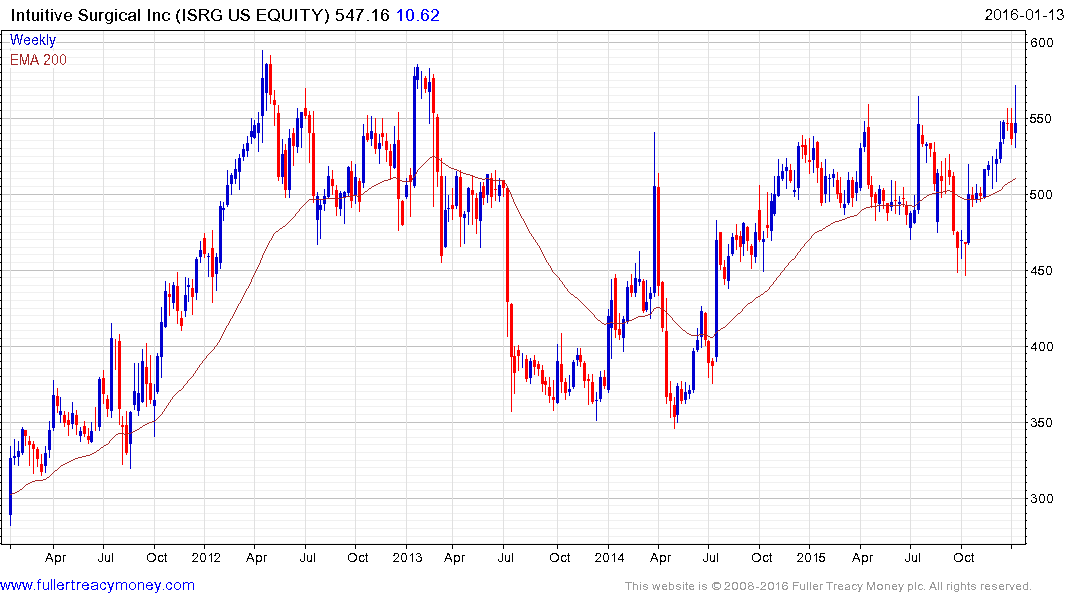Screen dimensions: 1075x600
Task: Click the 2016-01-13 chart date
Action: 1024,15
